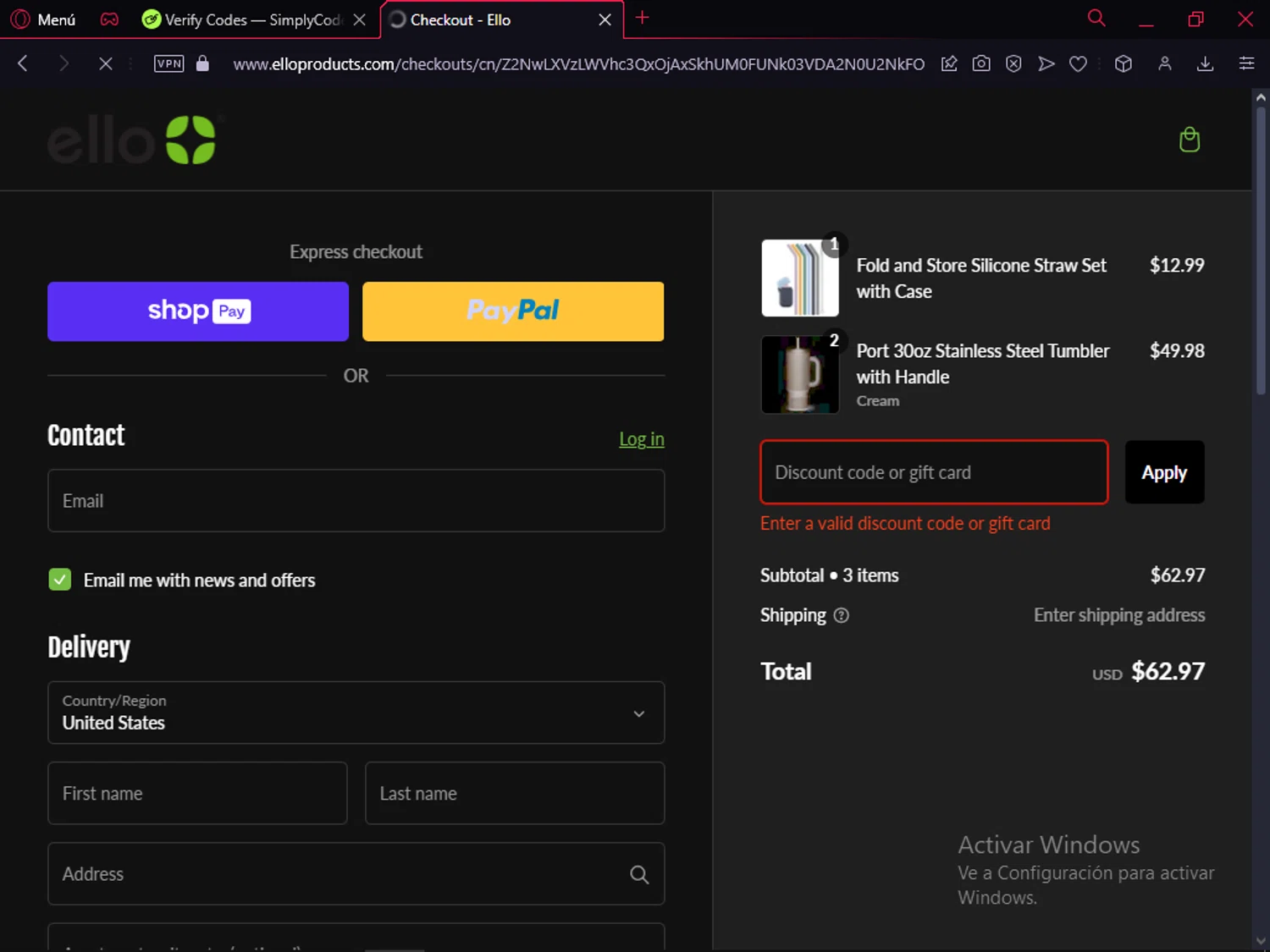Stop loading the current page
Viewport: 1270px width, 952px height.
[105, 63]
